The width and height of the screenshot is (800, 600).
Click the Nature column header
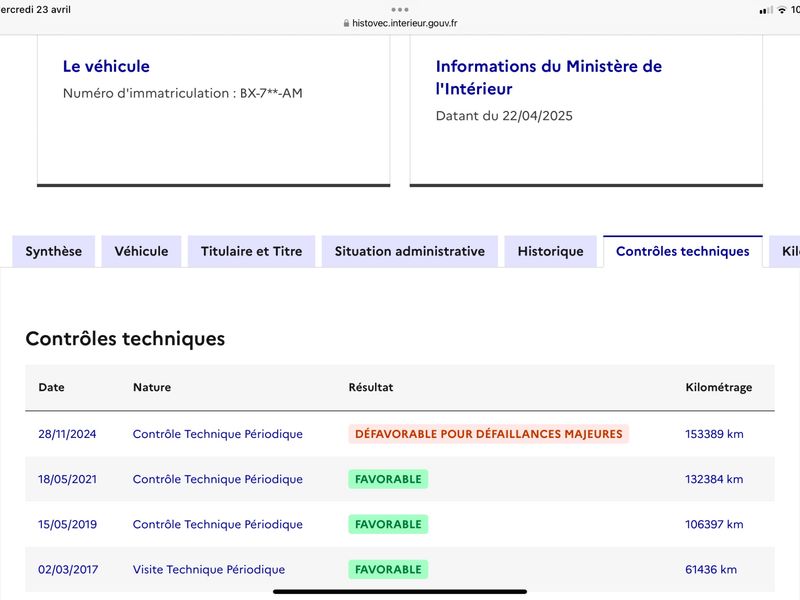[x=152, y=387]
